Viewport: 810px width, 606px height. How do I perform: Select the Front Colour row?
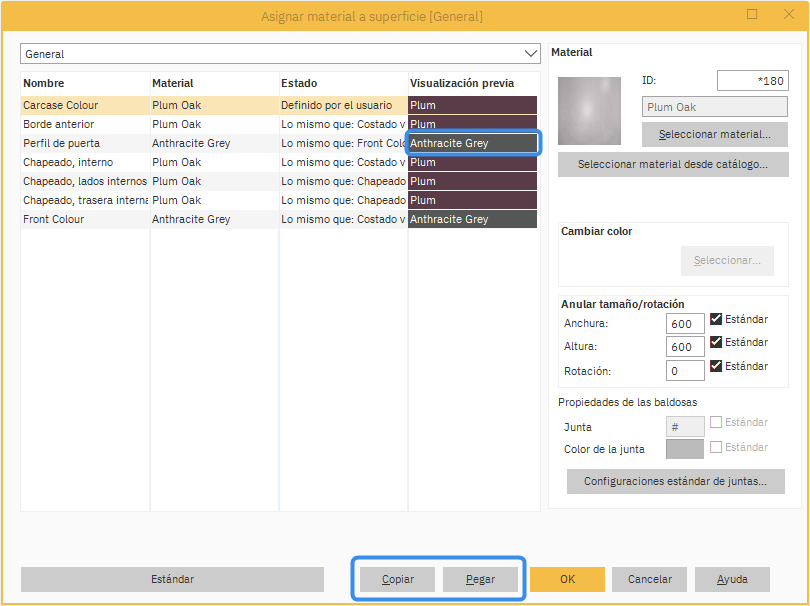pyautogui.click(x=85, y=219)
